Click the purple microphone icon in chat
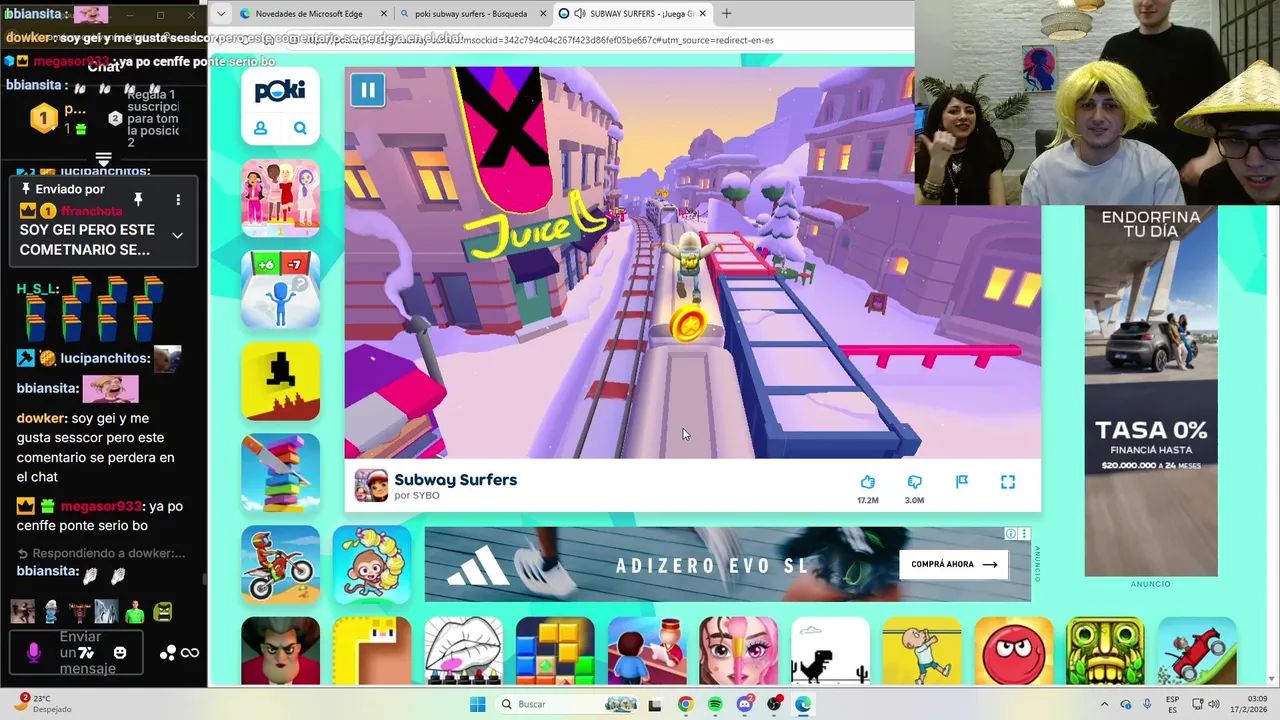This screenshot has height=720, width=1280. [x=32, y=652]
